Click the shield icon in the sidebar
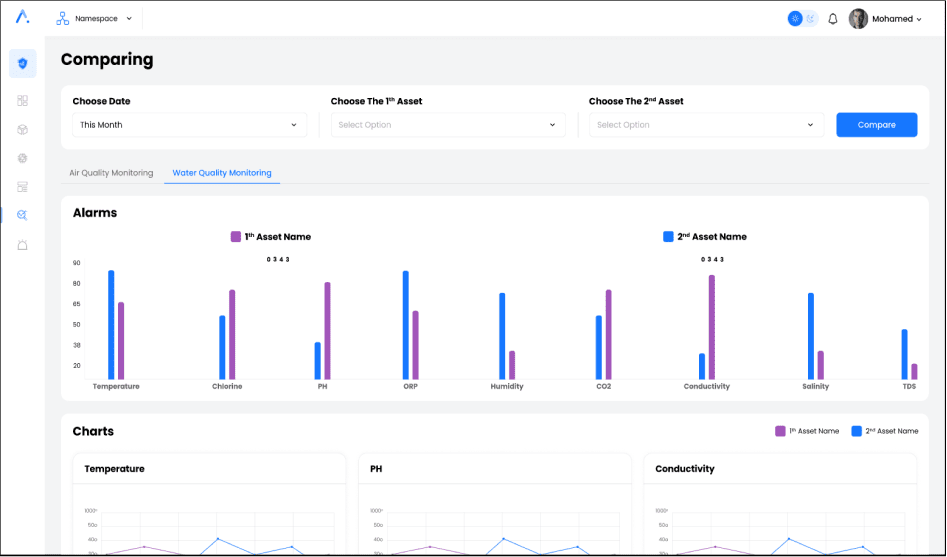Viewport: 947px width, 557px height. click(x=22, y=64)
